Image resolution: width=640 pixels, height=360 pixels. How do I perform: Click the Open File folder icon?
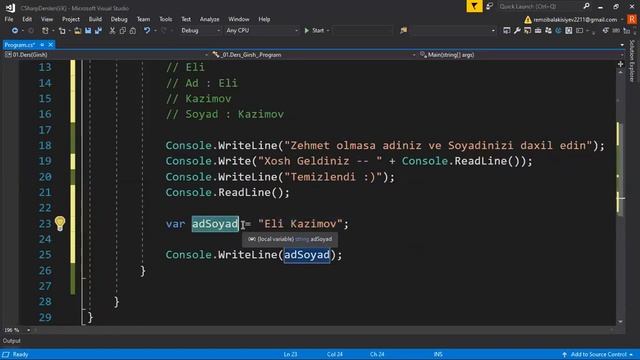[77, 31]
